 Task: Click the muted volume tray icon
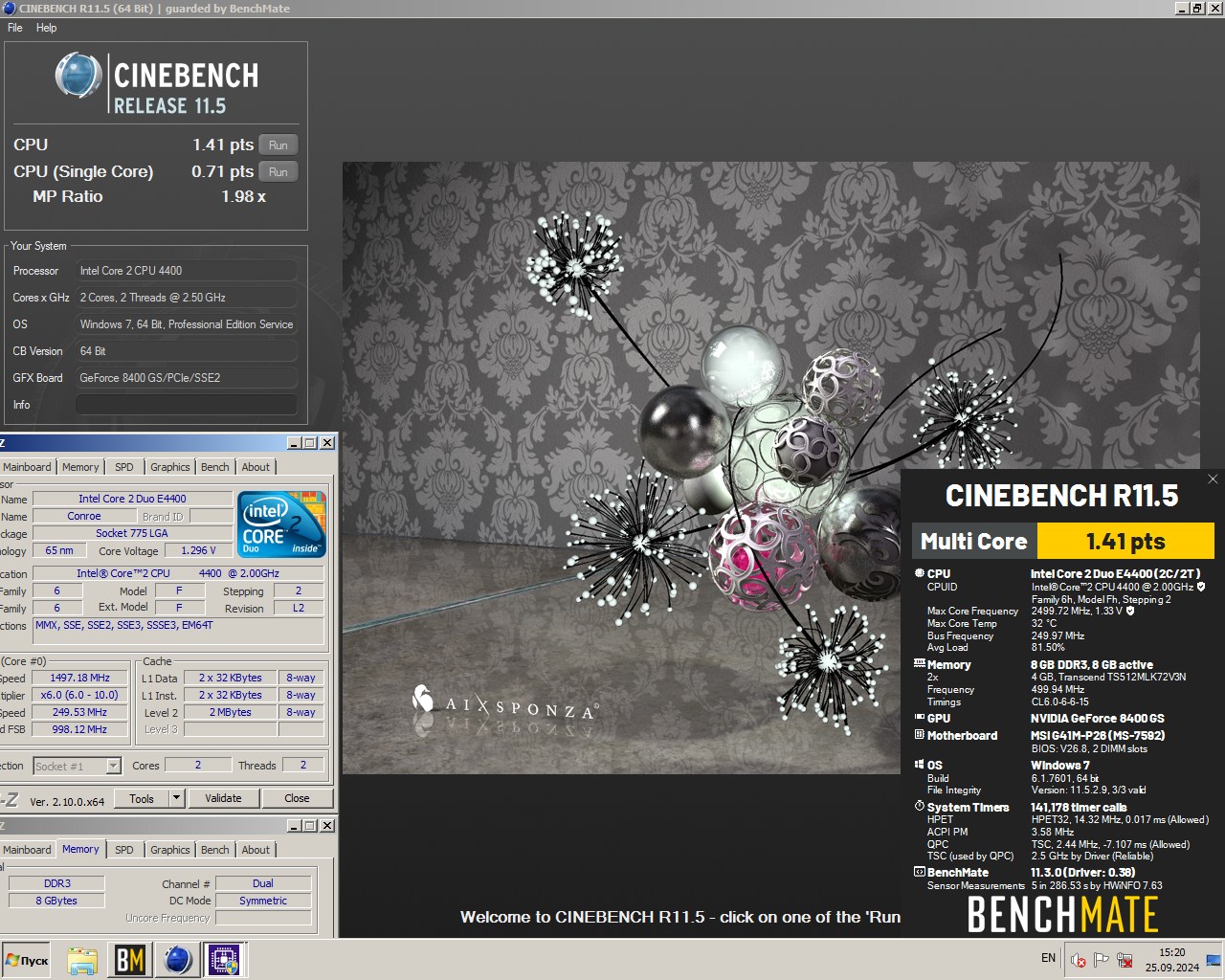pyautogui.click(x=1079, y=960)
